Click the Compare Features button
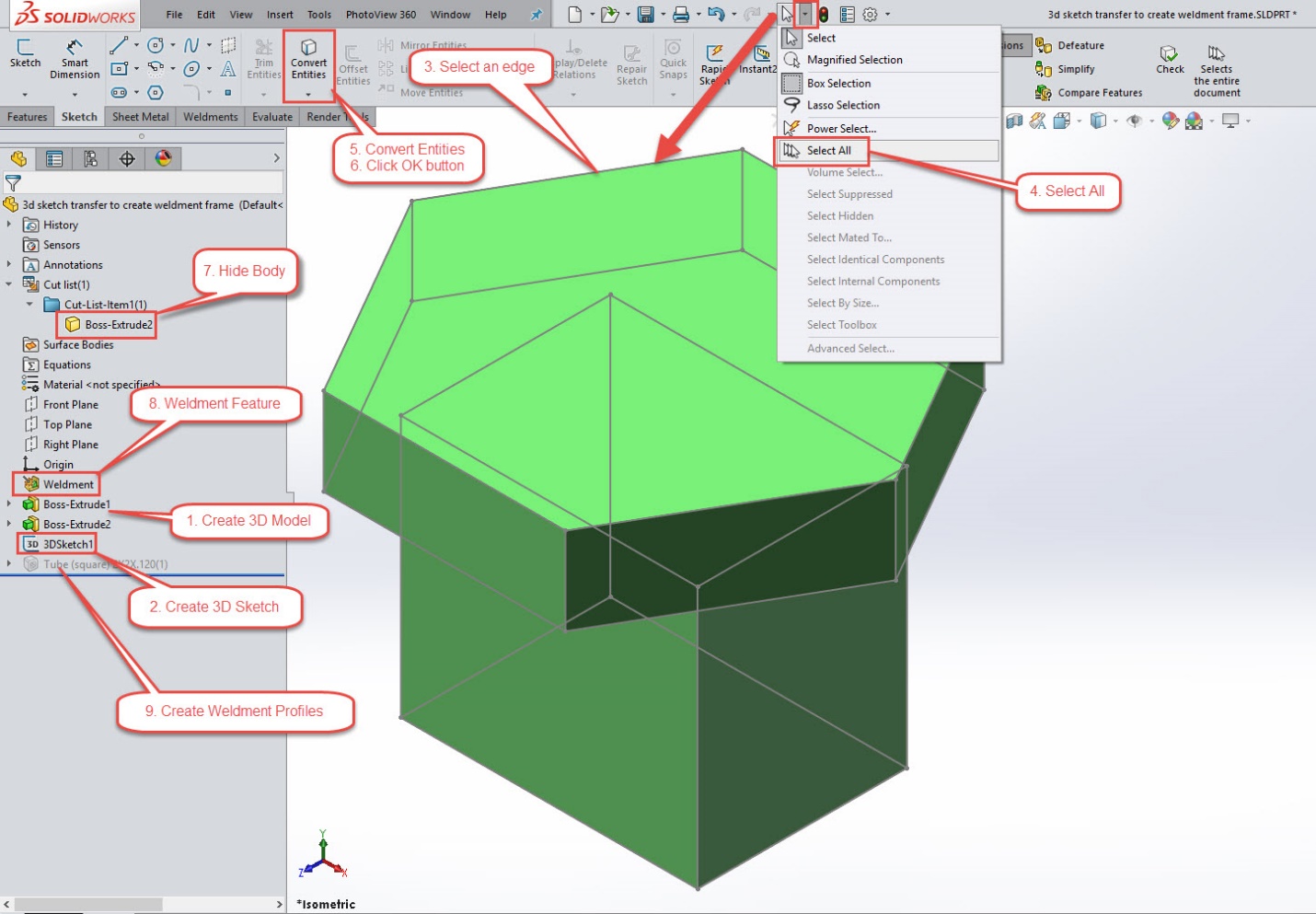Image resolution: width=1316 pixels, height=914 pixels. [1099, 93]
